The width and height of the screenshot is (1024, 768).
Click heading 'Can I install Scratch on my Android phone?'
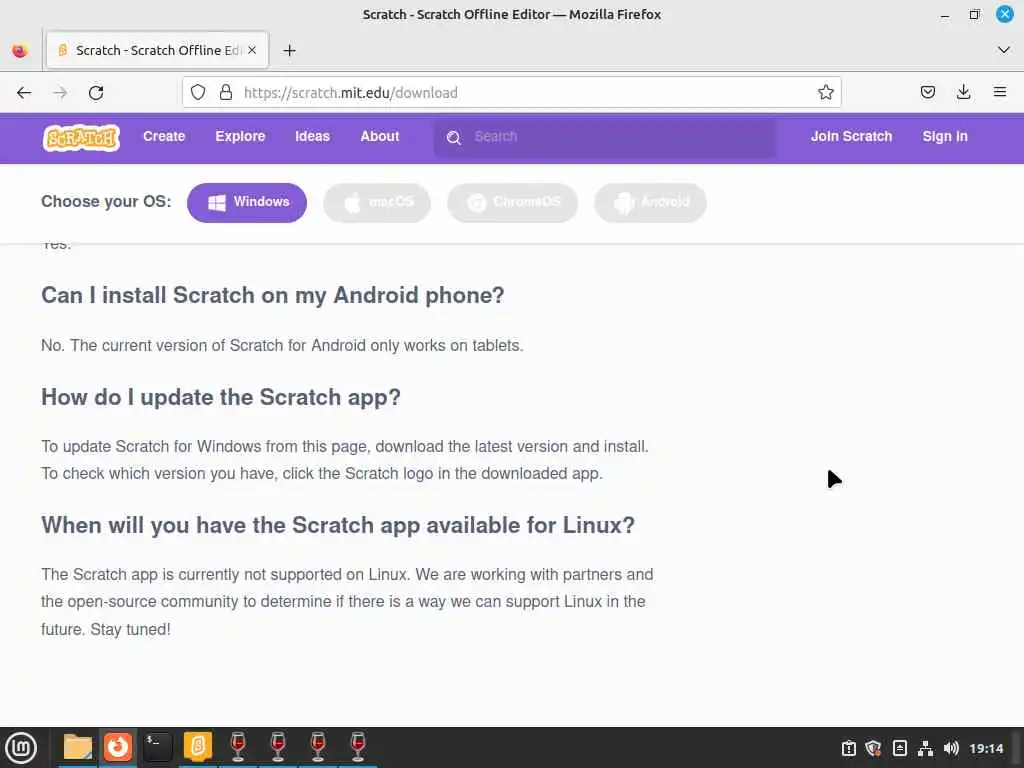coord(272,295)
